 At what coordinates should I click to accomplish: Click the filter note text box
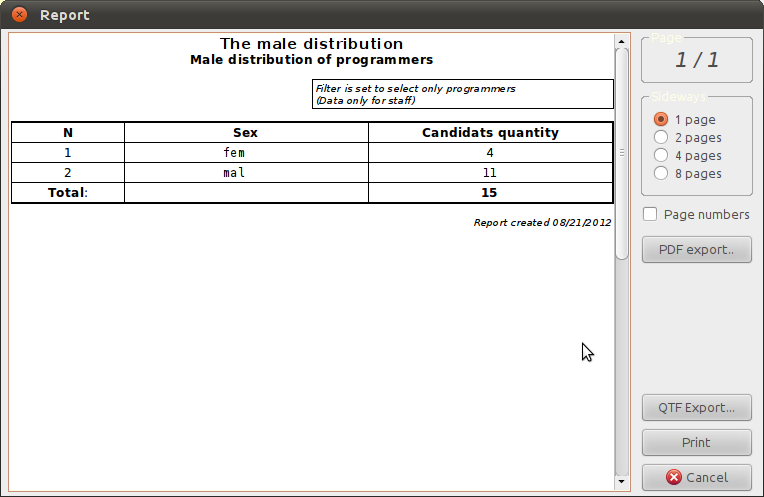coord(462,94)
